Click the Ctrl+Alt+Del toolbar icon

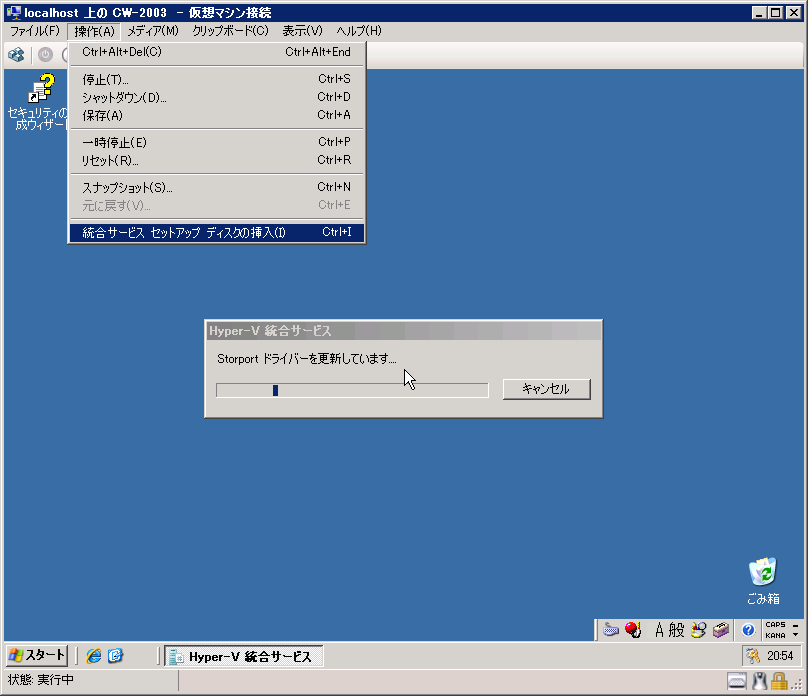click(x=16, y=55)
